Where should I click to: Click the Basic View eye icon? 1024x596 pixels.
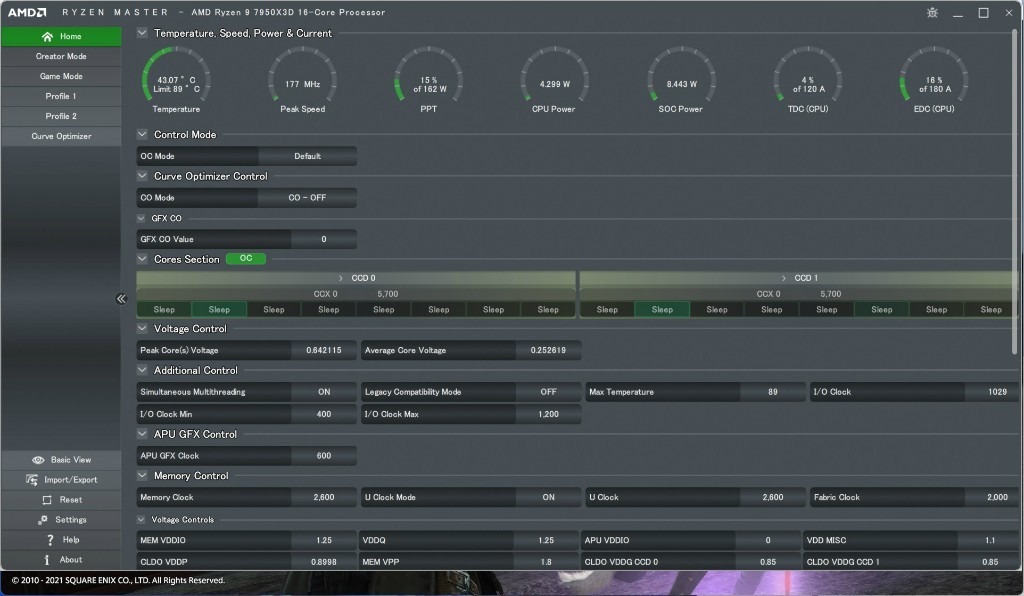click(x=38, y=460)
